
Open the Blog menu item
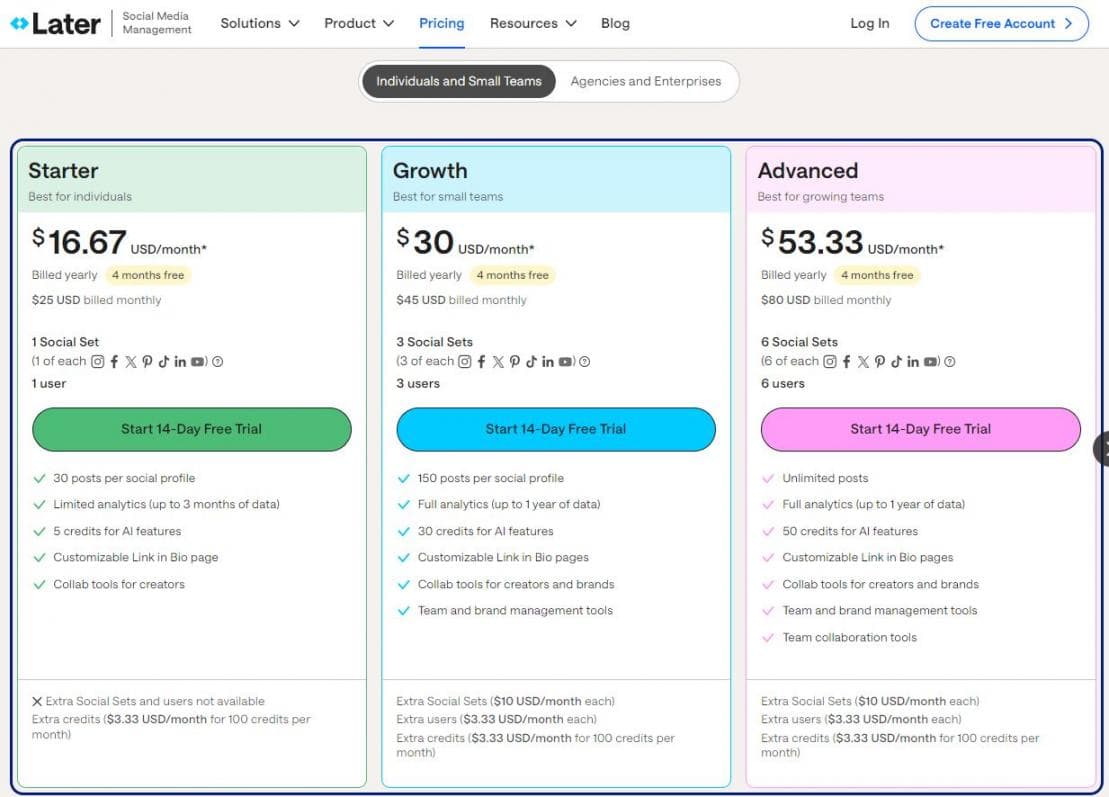tap(615, 23)
